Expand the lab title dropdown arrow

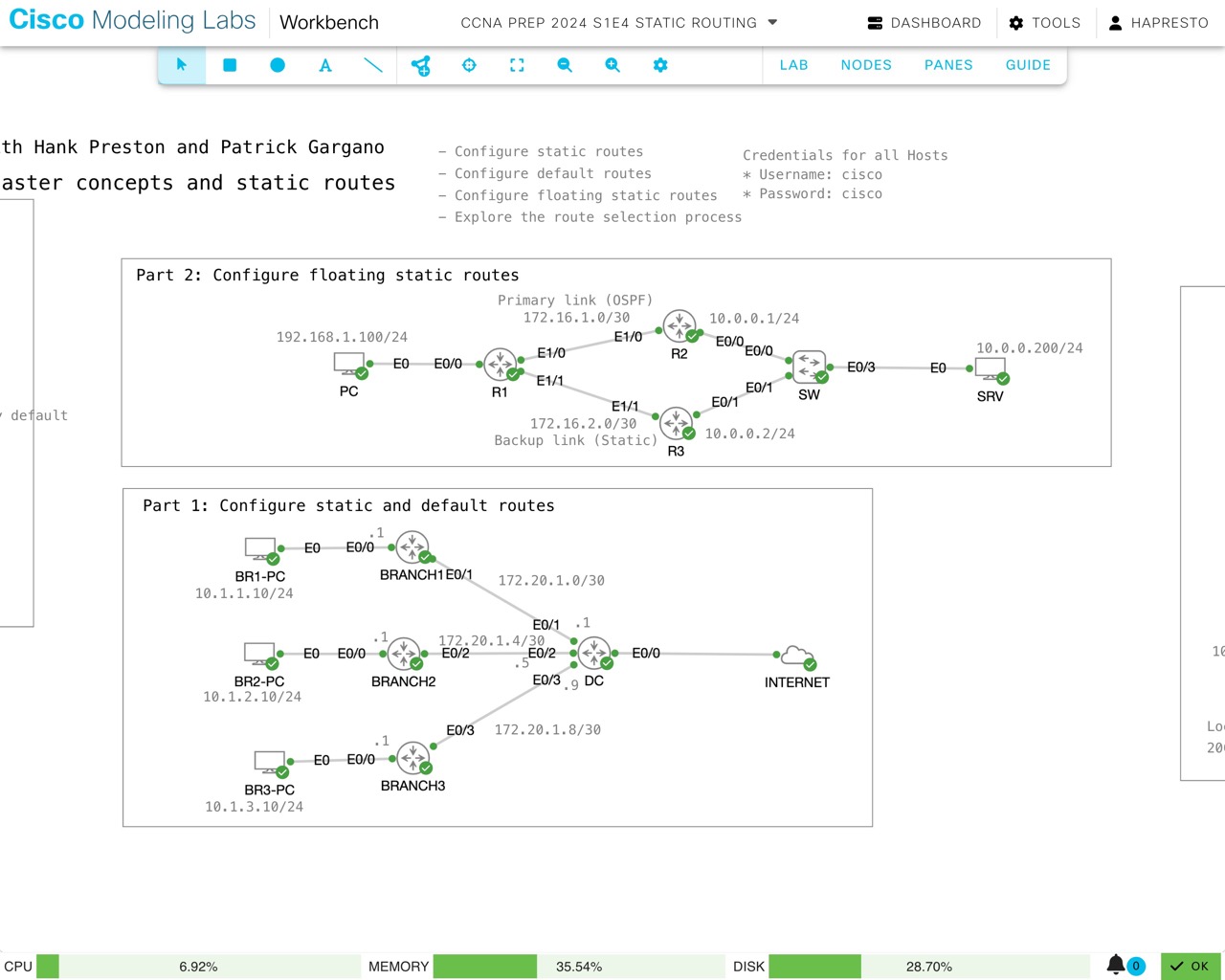(x=773, y=22)
